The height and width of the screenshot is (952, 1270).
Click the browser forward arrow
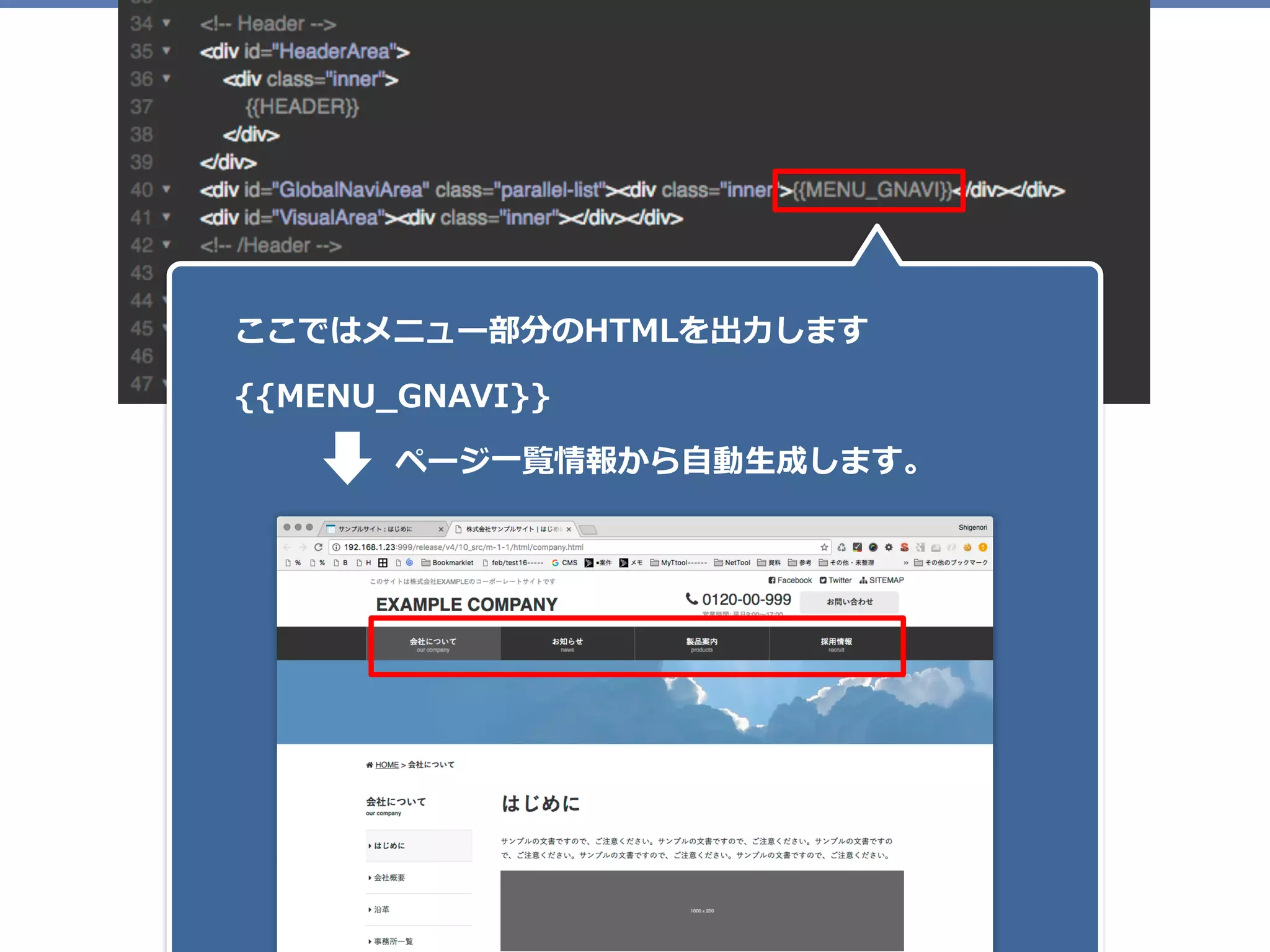[302, 547]
